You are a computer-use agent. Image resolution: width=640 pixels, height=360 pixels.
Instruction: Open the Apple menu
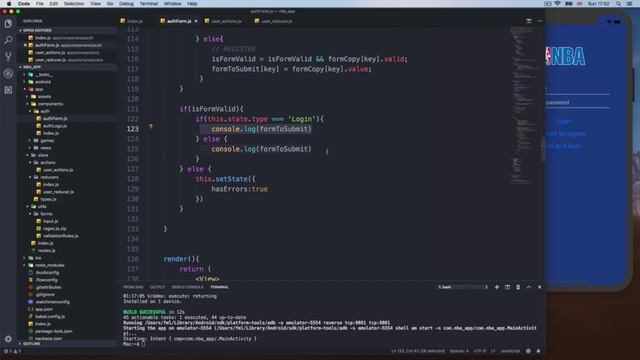pyautogui.click(x=9, y=4)
